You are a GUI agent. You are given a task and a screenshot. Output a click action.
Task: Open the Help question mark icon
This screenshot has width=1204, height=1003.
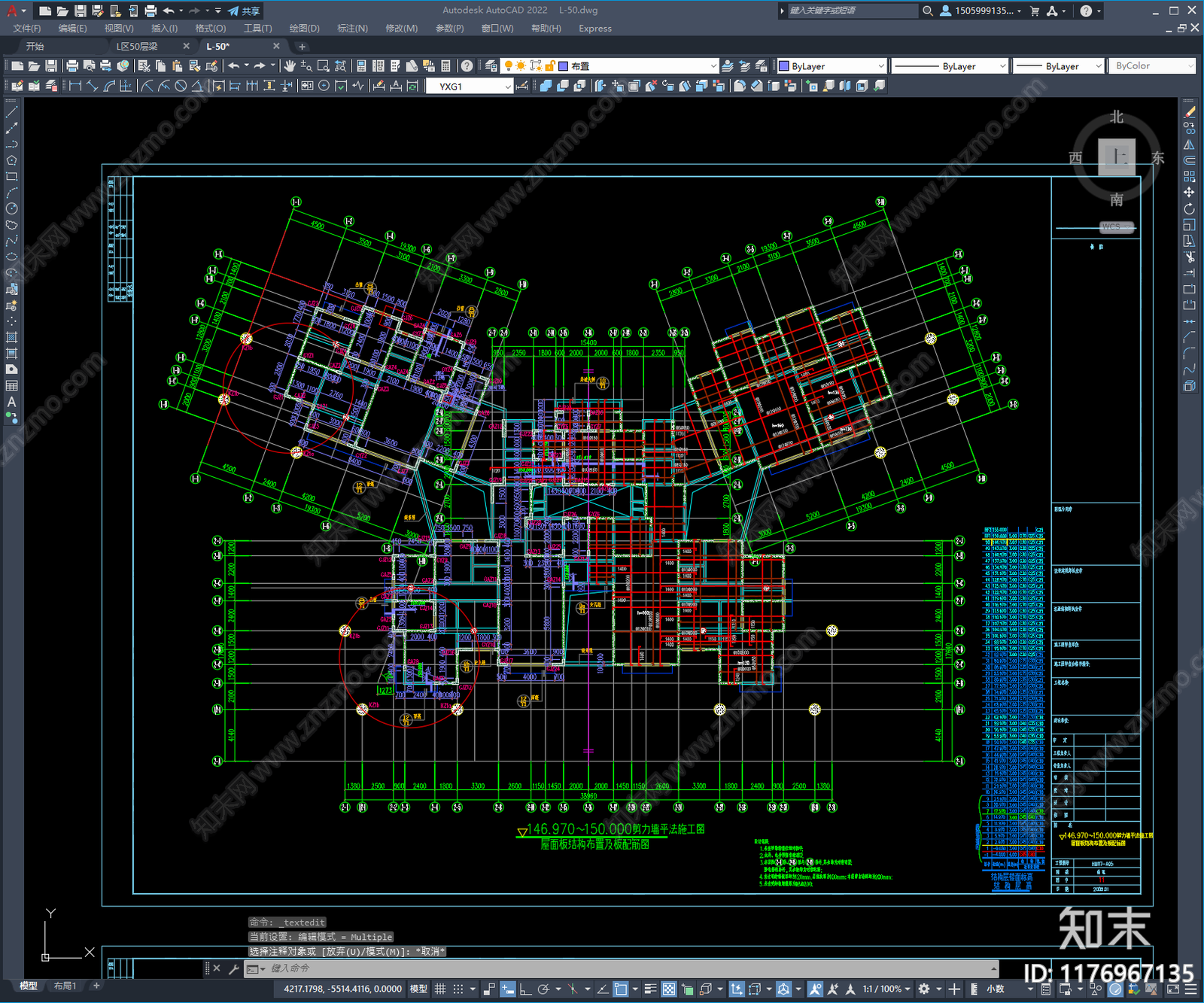point(467,66)
